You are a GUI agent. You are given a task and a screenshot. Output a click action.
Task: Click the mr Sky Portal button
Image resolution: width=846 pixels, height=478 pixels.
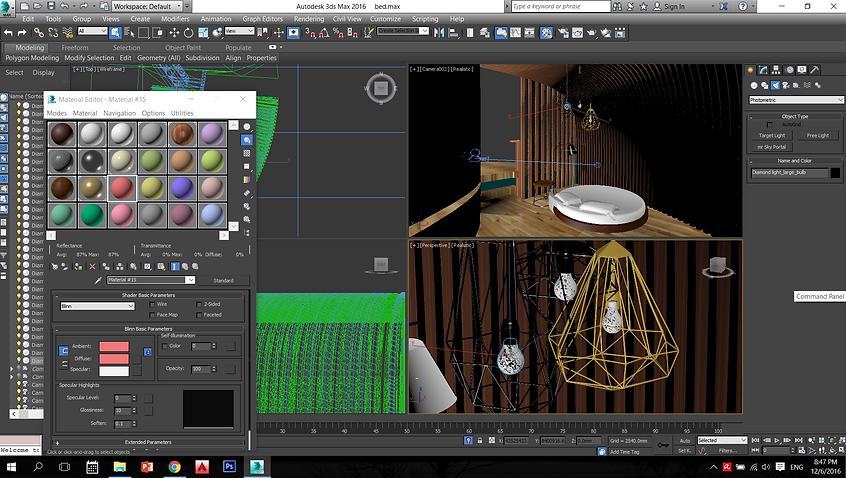(x=772, y=147)
